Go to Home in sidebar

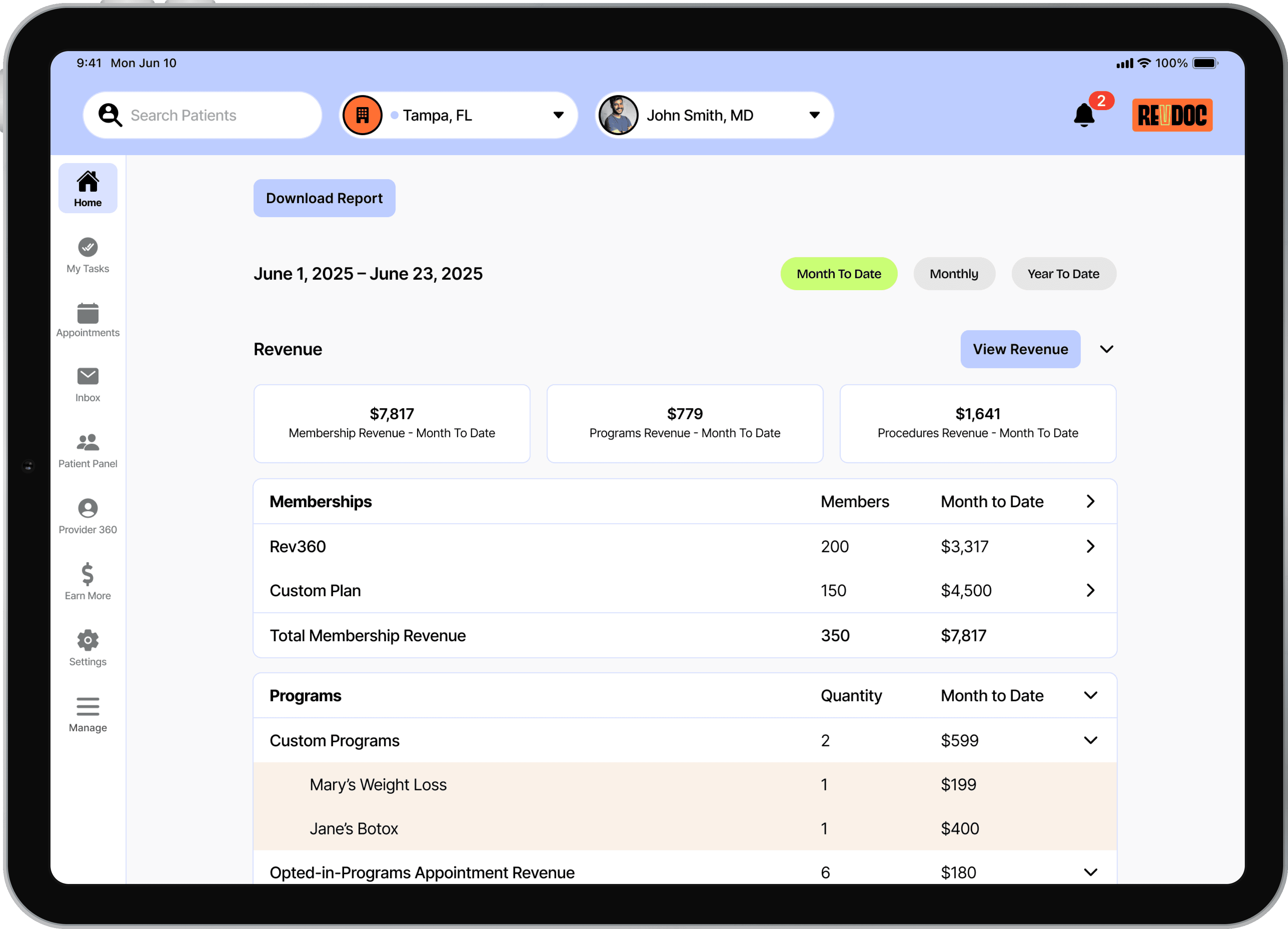click(x=87, y=189)
